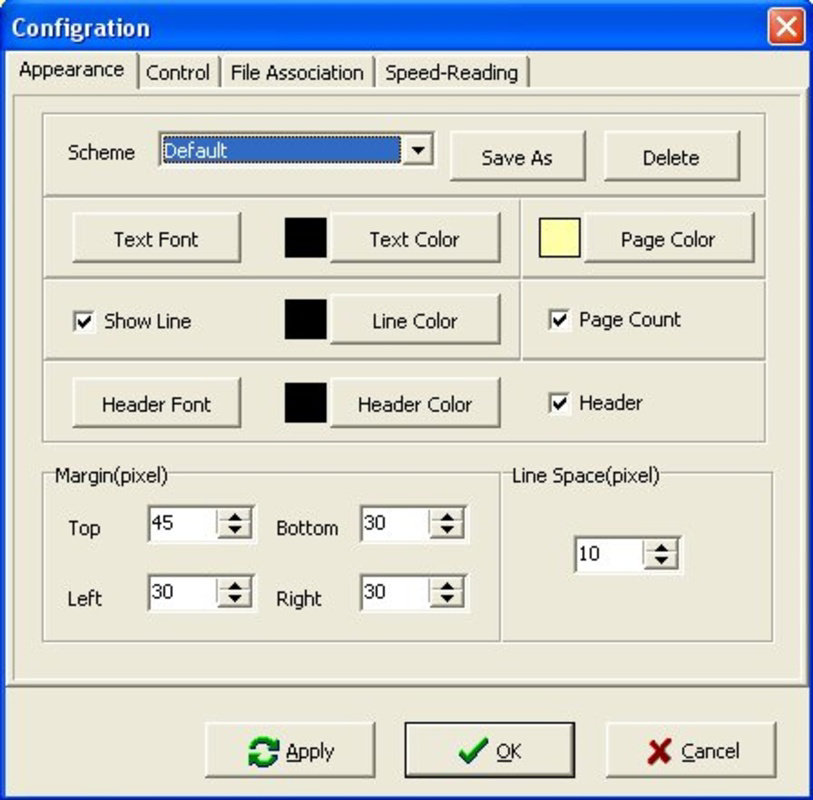The width and height of the screenshot is (813, 800).
Task: Click the black Text Color swatch
Action: pos(305,237)
